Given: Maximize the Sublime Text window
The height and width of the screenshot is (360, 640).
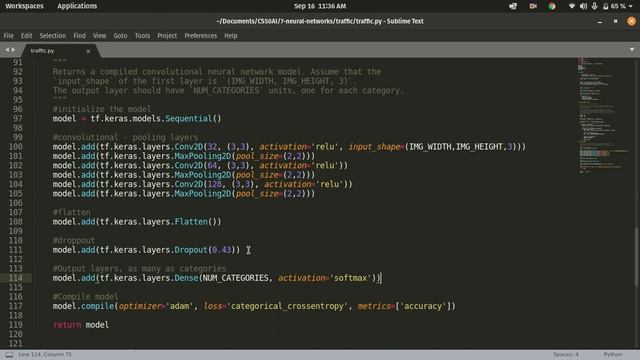Looking at the screenshot, I should (x=616, y=21).
